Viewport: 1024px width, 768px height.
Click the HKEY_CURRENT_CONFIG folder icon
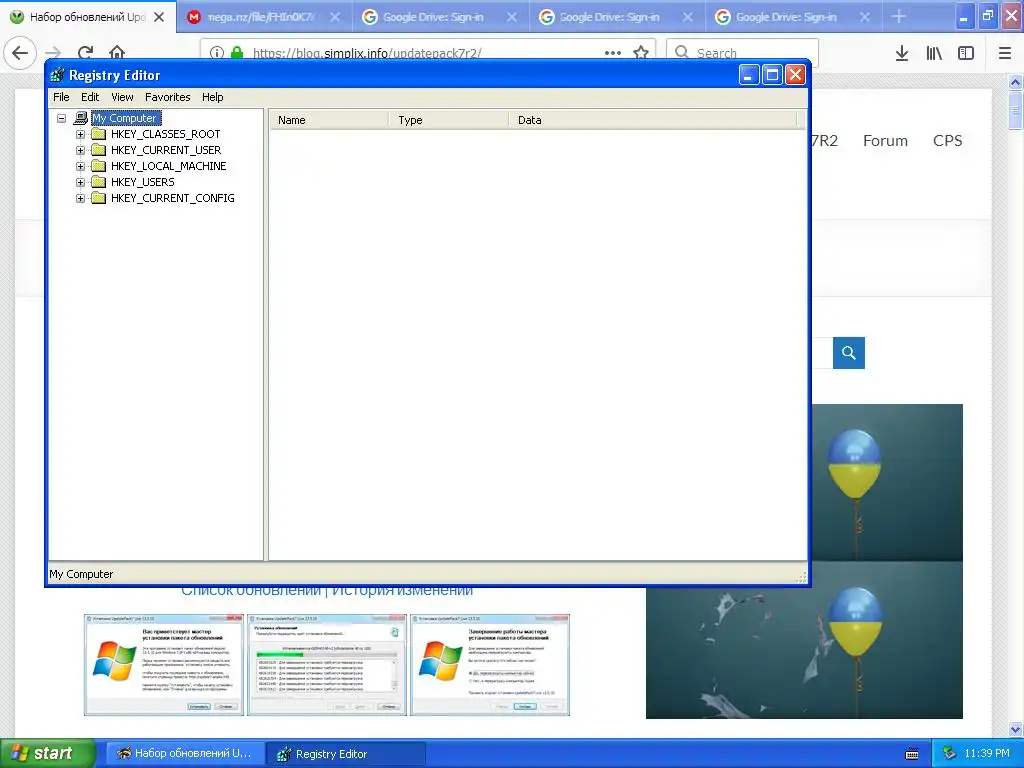(x=99, y=198)
